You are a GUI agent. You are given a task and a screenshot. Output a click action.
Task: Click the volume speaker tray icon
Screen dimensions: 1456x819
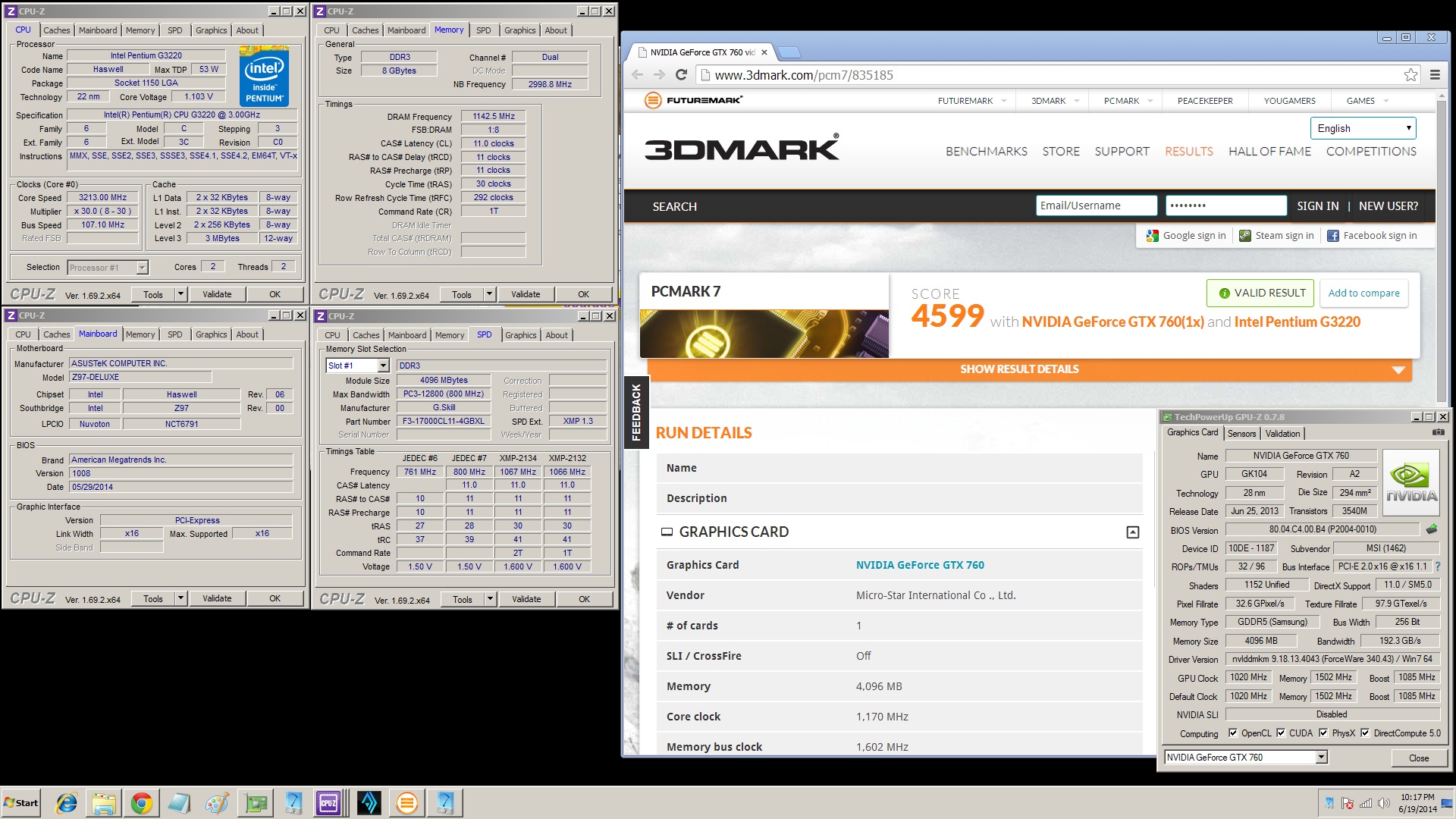click(x=1384, y=803)
